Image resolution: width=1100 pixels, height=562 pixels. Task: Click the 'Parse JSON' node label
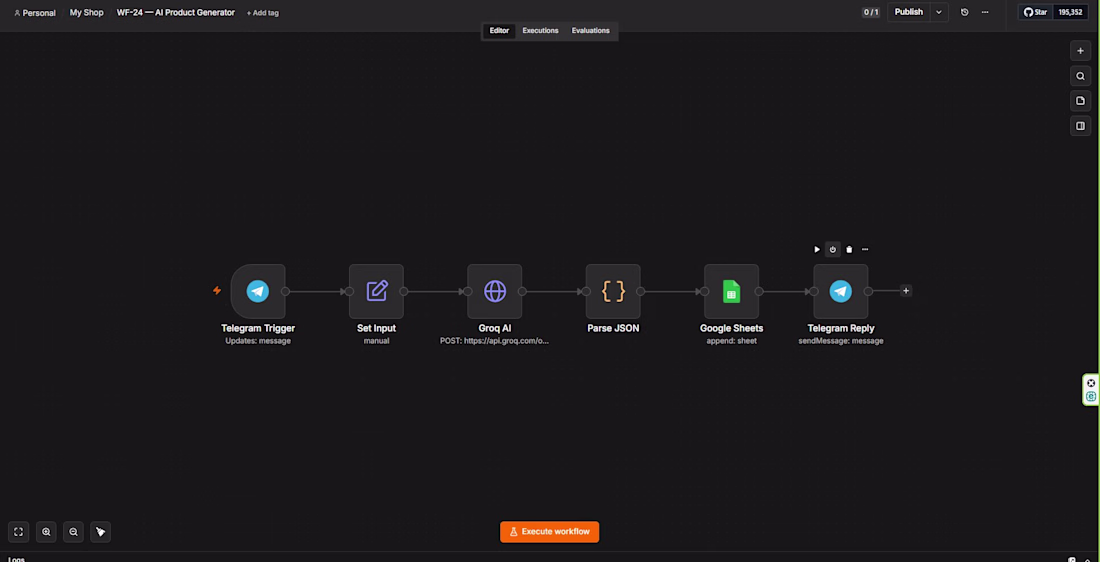[x=613, y=328]
